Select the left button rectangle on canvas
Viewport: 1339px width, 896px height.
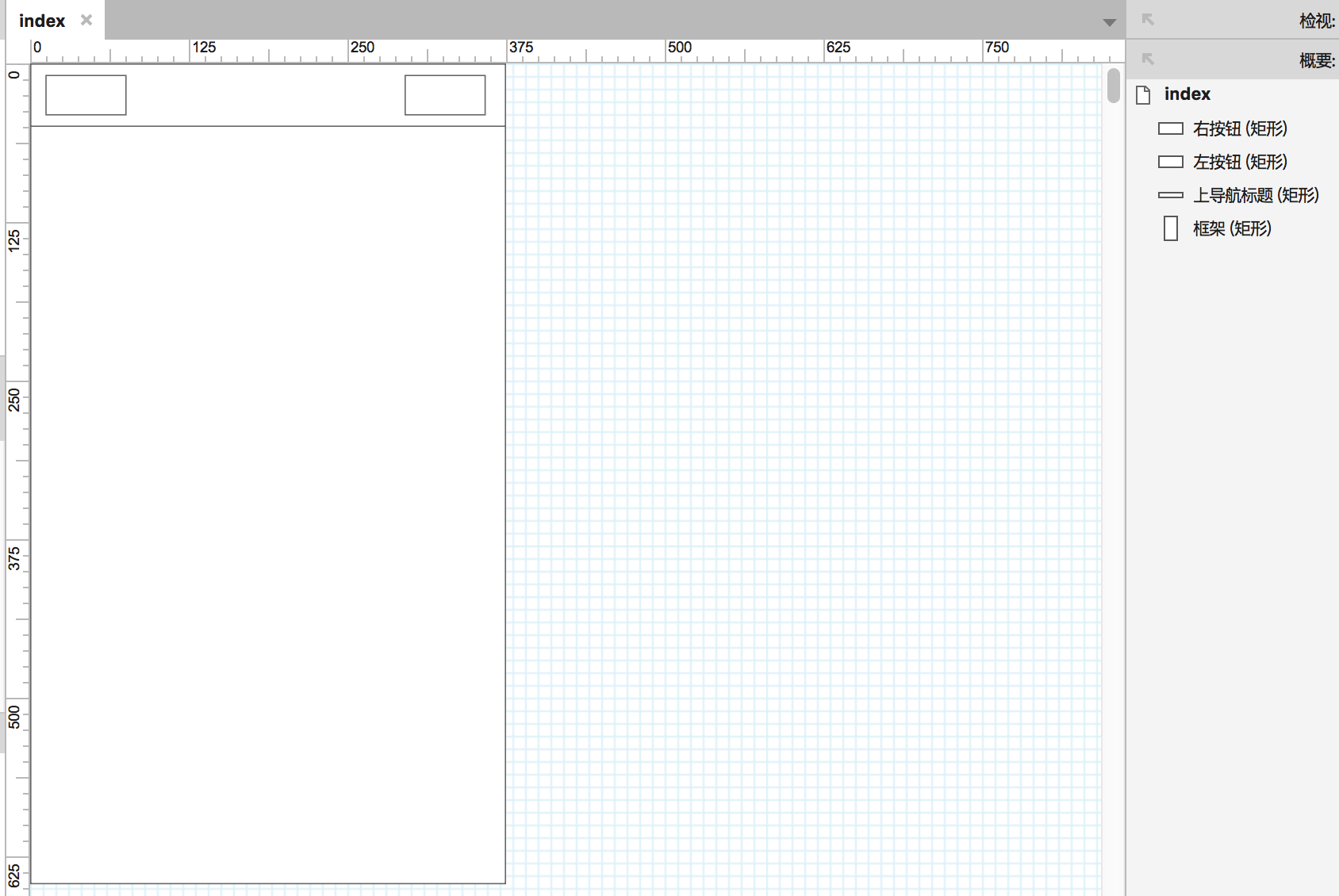click(86, 95)
